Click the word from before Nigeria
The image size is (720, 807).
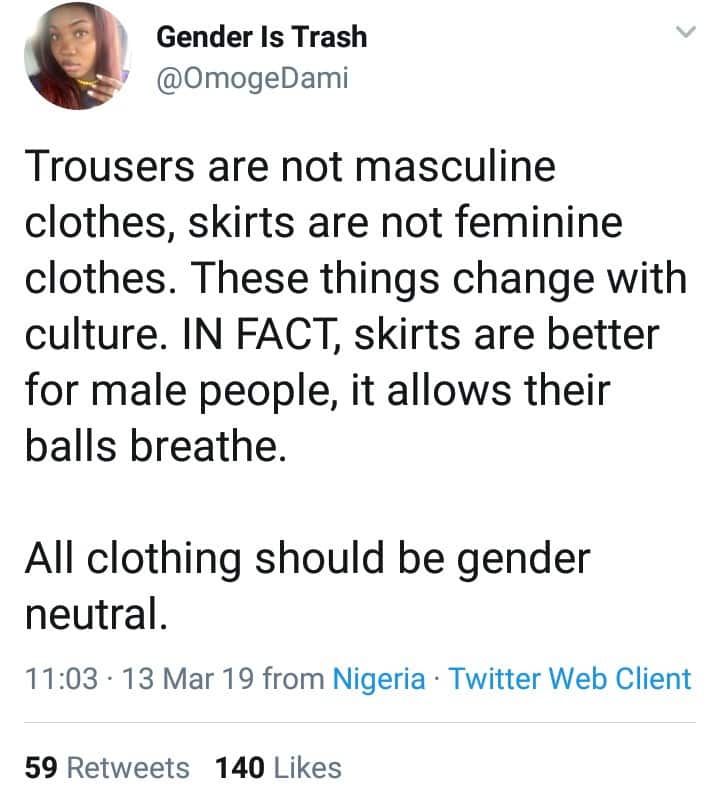point(293,679)
